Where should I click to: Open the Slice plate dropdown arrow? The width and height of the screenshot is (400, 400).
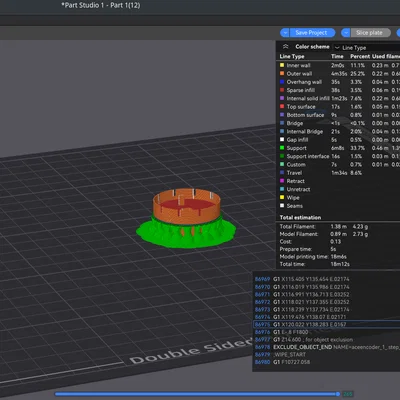tap(346, 33)
